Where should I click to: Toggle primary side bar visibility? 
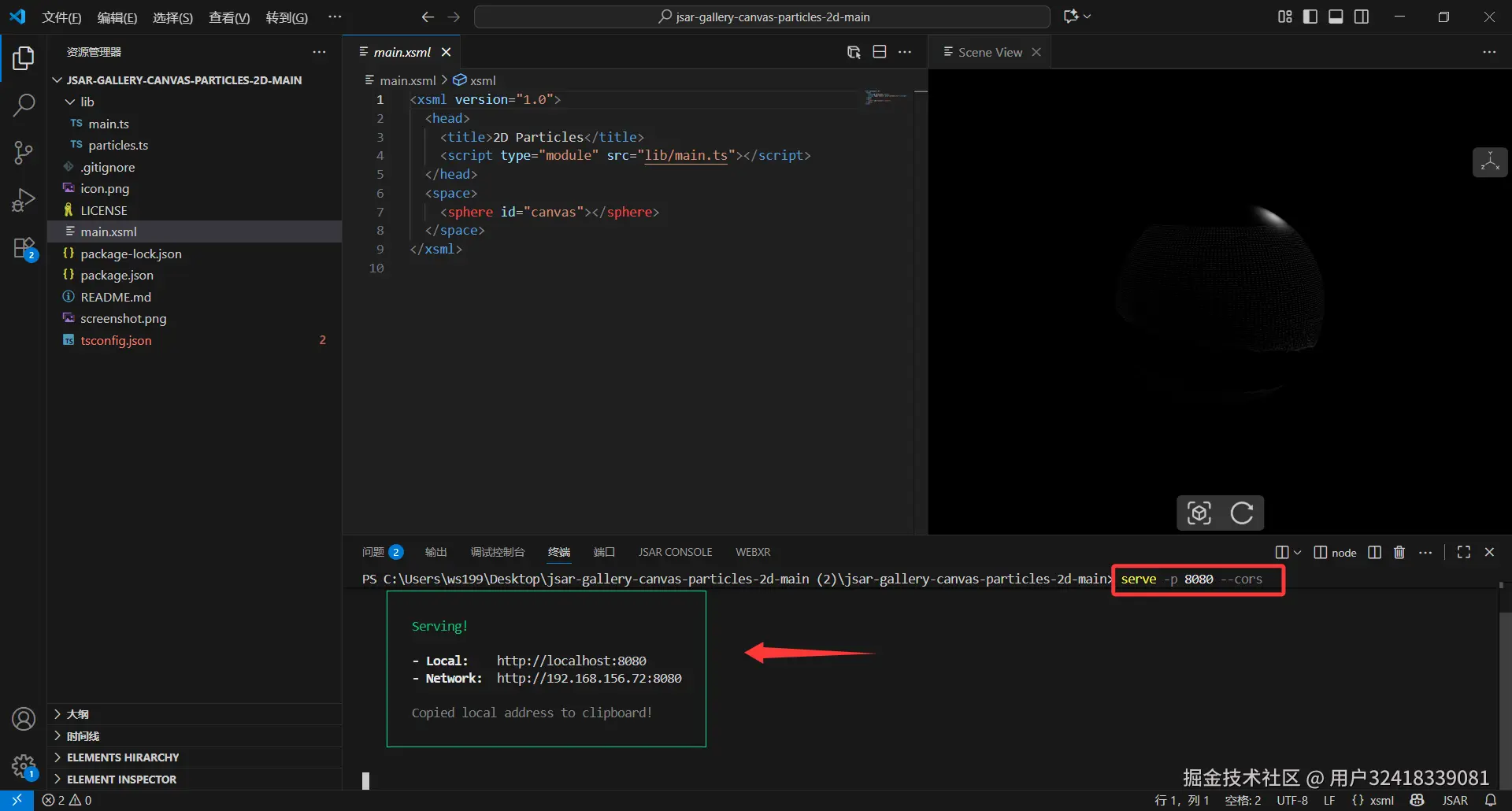coord(1310,17)
